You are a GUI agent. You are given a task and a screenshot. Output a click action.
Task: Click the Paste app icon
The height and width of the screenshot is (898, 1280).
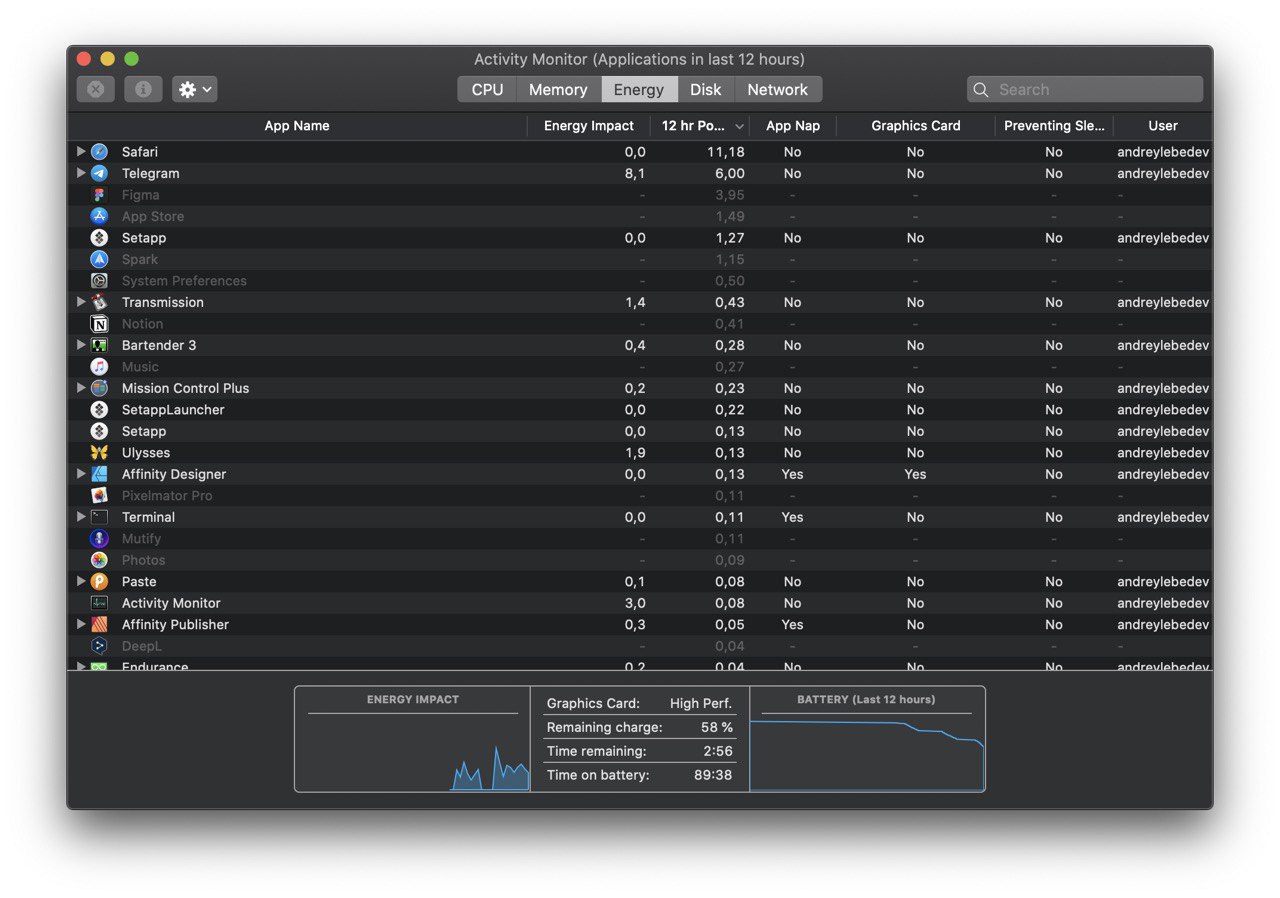click(x=99, y=582)
